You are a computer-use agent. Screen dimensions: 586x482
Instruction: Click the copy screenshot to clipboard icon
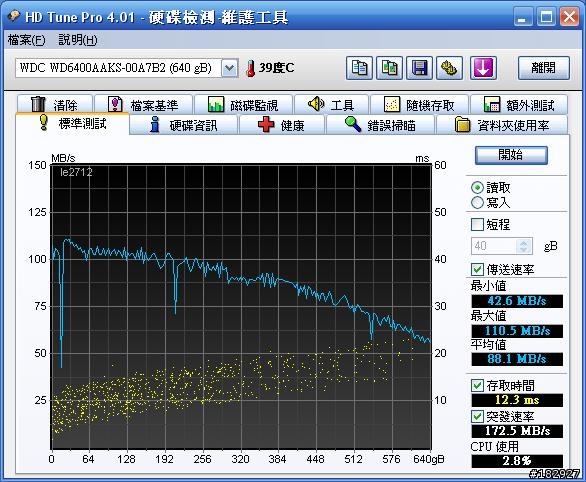389,68
